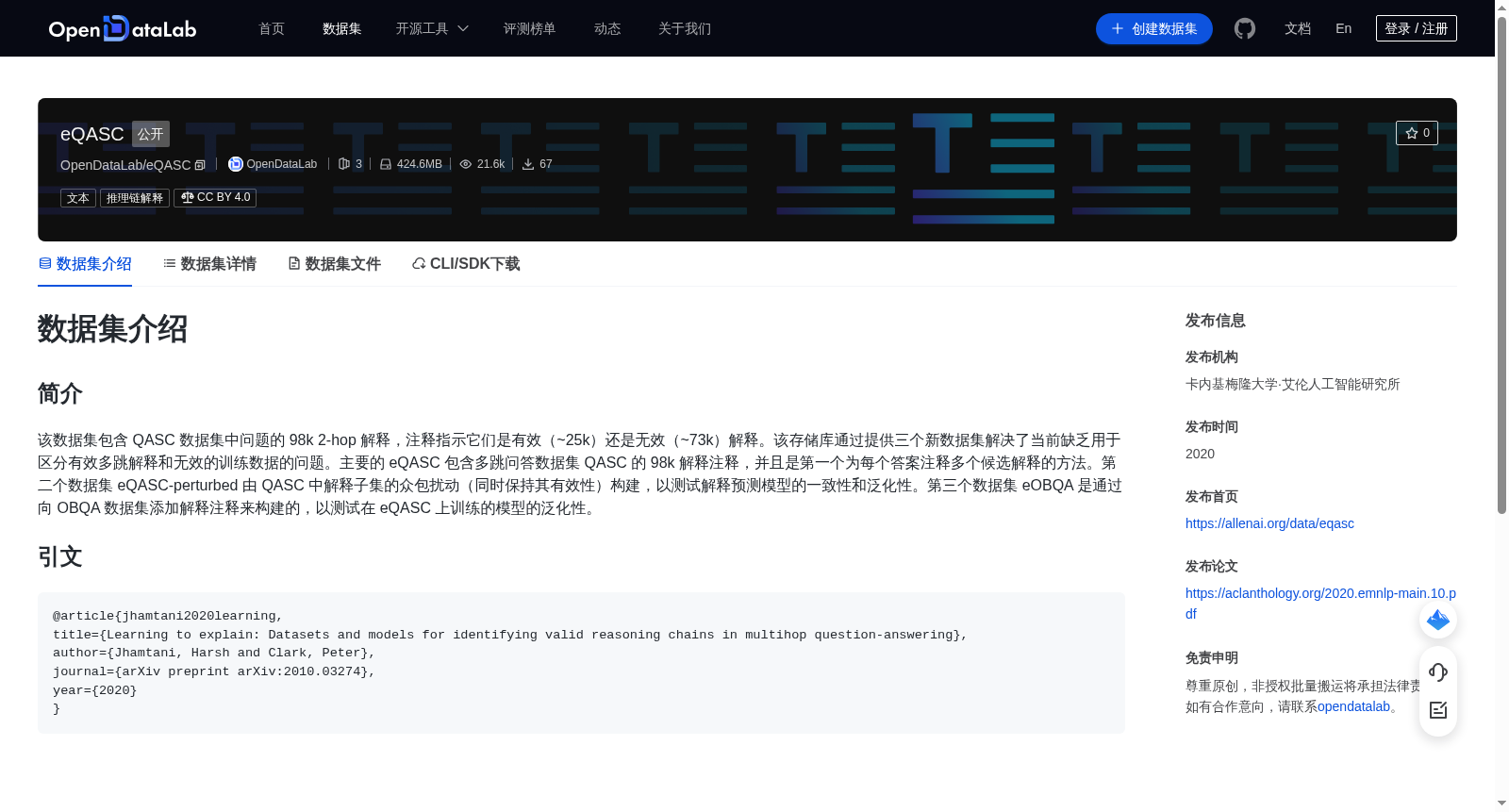
Task: Click 登录 / 注册 button
Action: [x=1417, y=28]
